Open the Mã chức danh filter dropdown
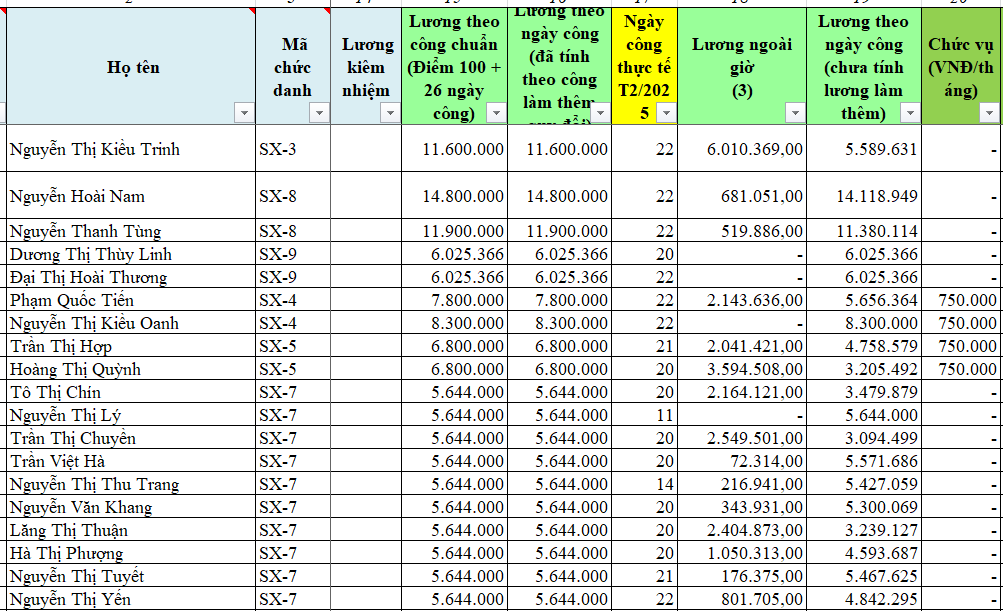Viewport: 1003px width, 611px height. (x=319, y=113)
